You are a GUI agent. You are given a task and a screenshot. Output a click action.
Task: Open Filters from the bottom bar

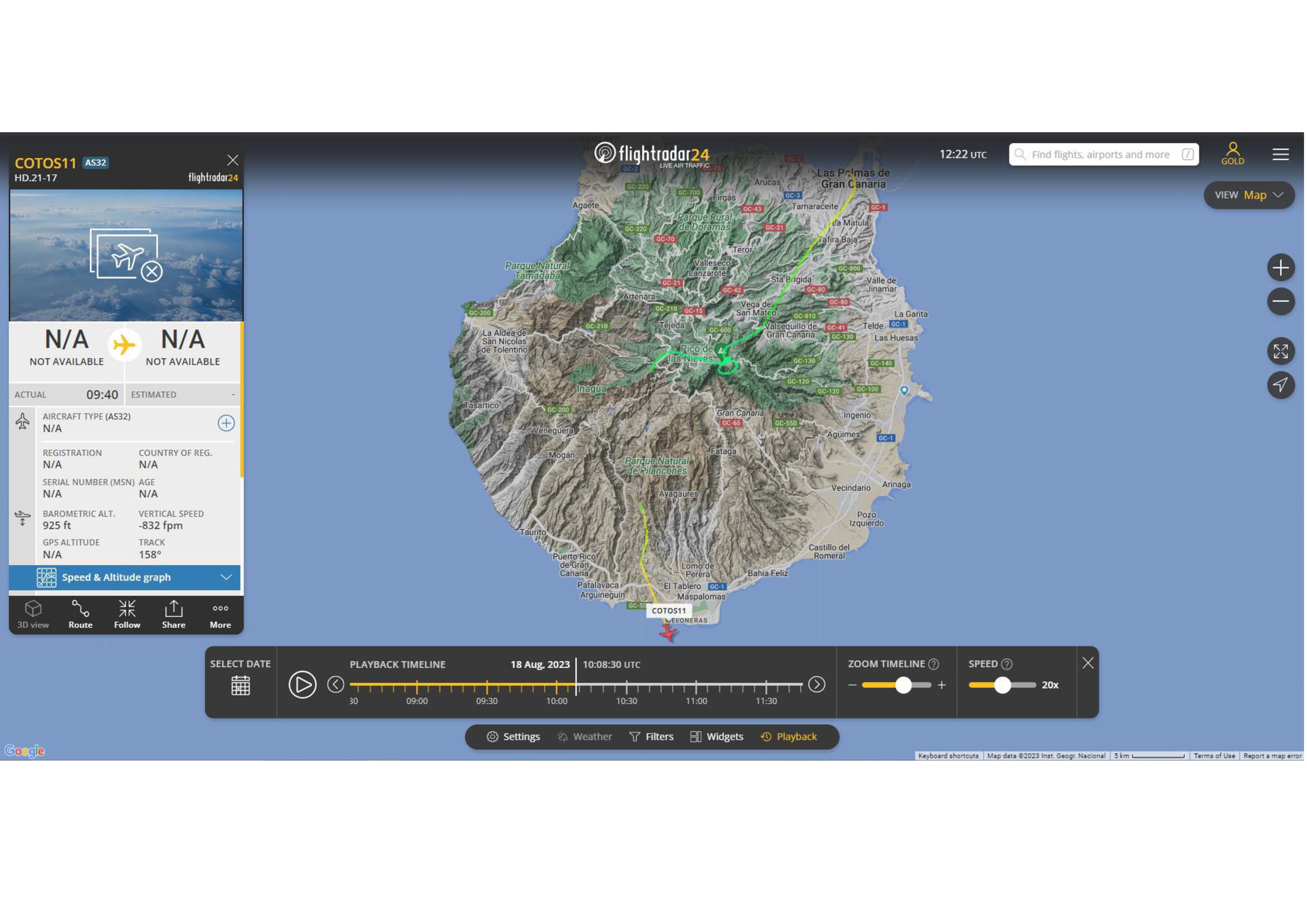pyautogui.click(x=651, y=737)
